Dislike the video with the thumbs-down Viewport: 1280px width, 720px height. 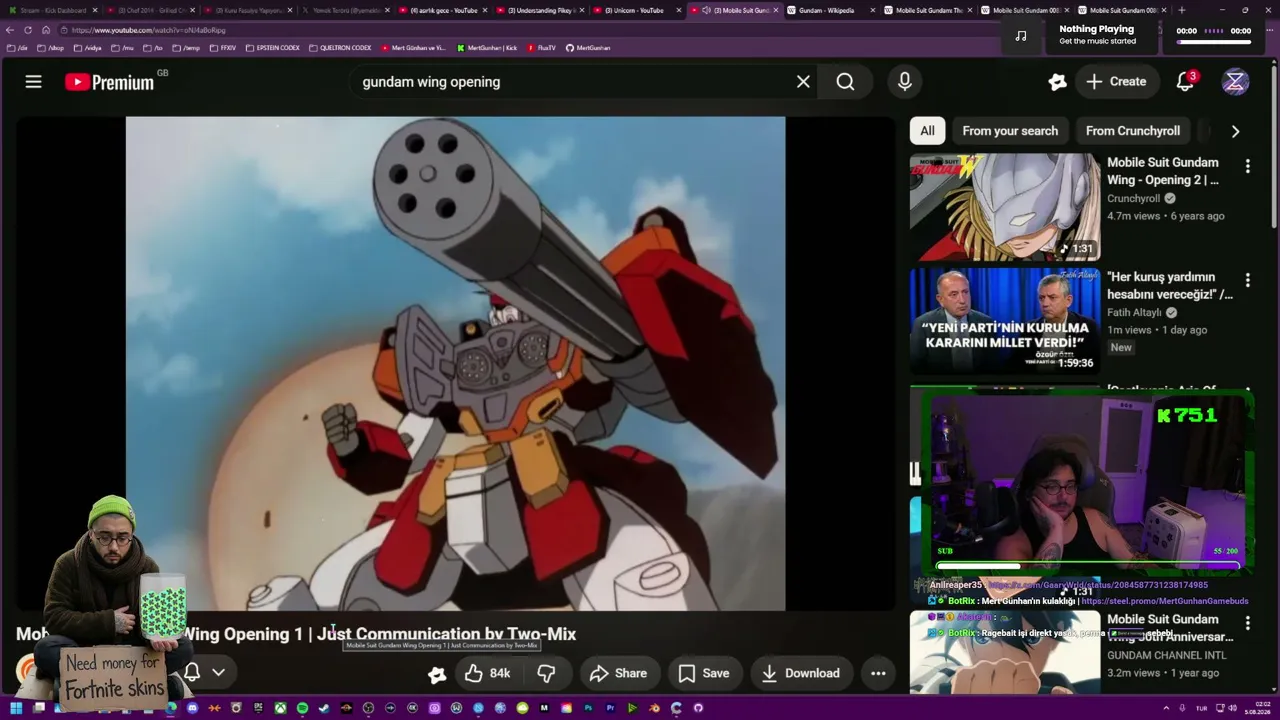(x=546, y=673)
